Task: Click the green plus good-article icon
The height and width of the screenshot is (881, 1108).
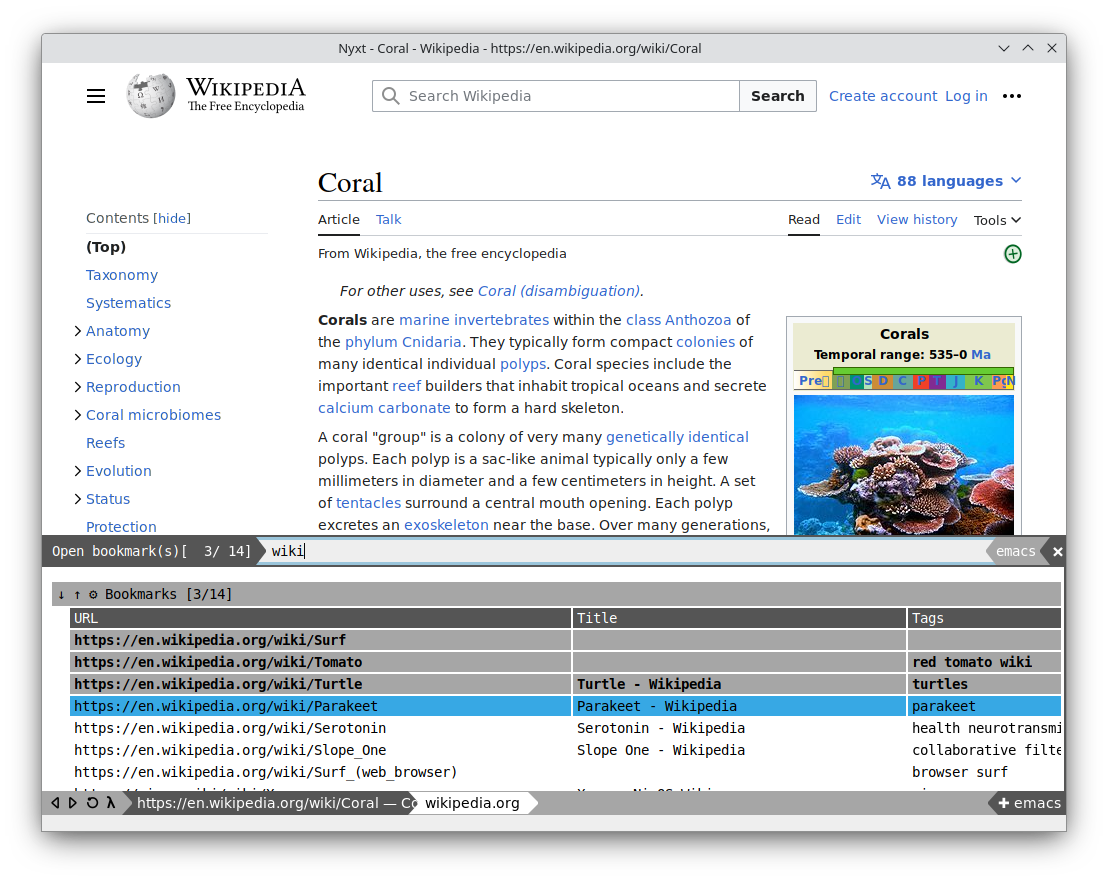Action: pos(1012,254)
